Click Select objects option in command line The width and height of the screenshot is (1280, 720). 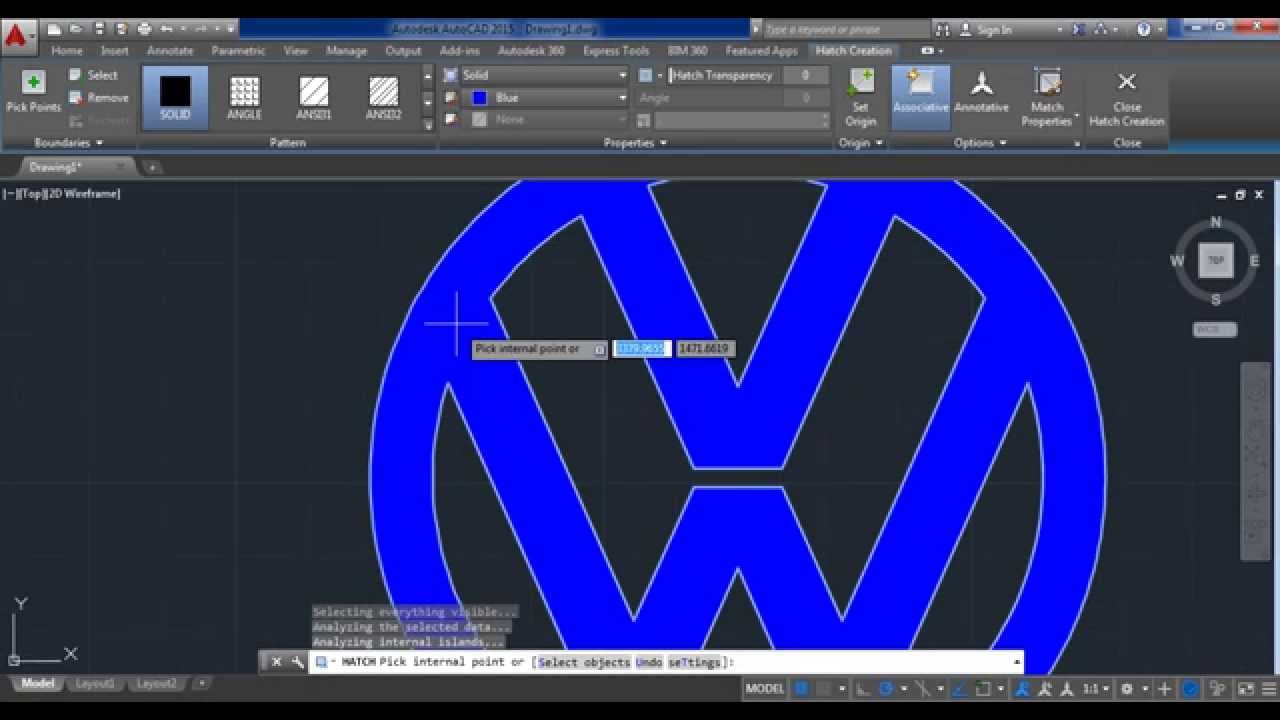click(x=584, y=662)
